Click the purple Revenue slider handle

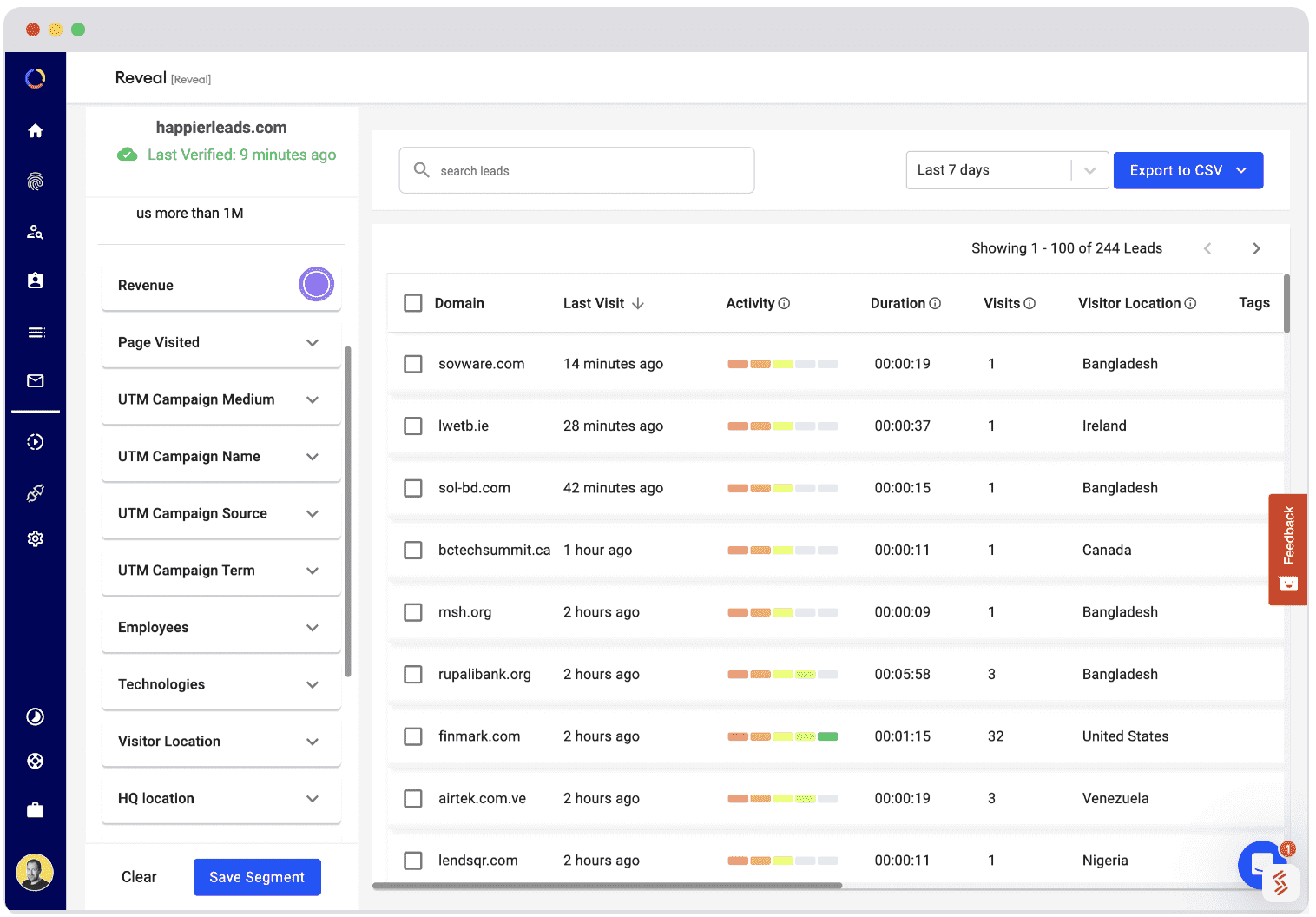pyautogui.click(x=316, y=285)
